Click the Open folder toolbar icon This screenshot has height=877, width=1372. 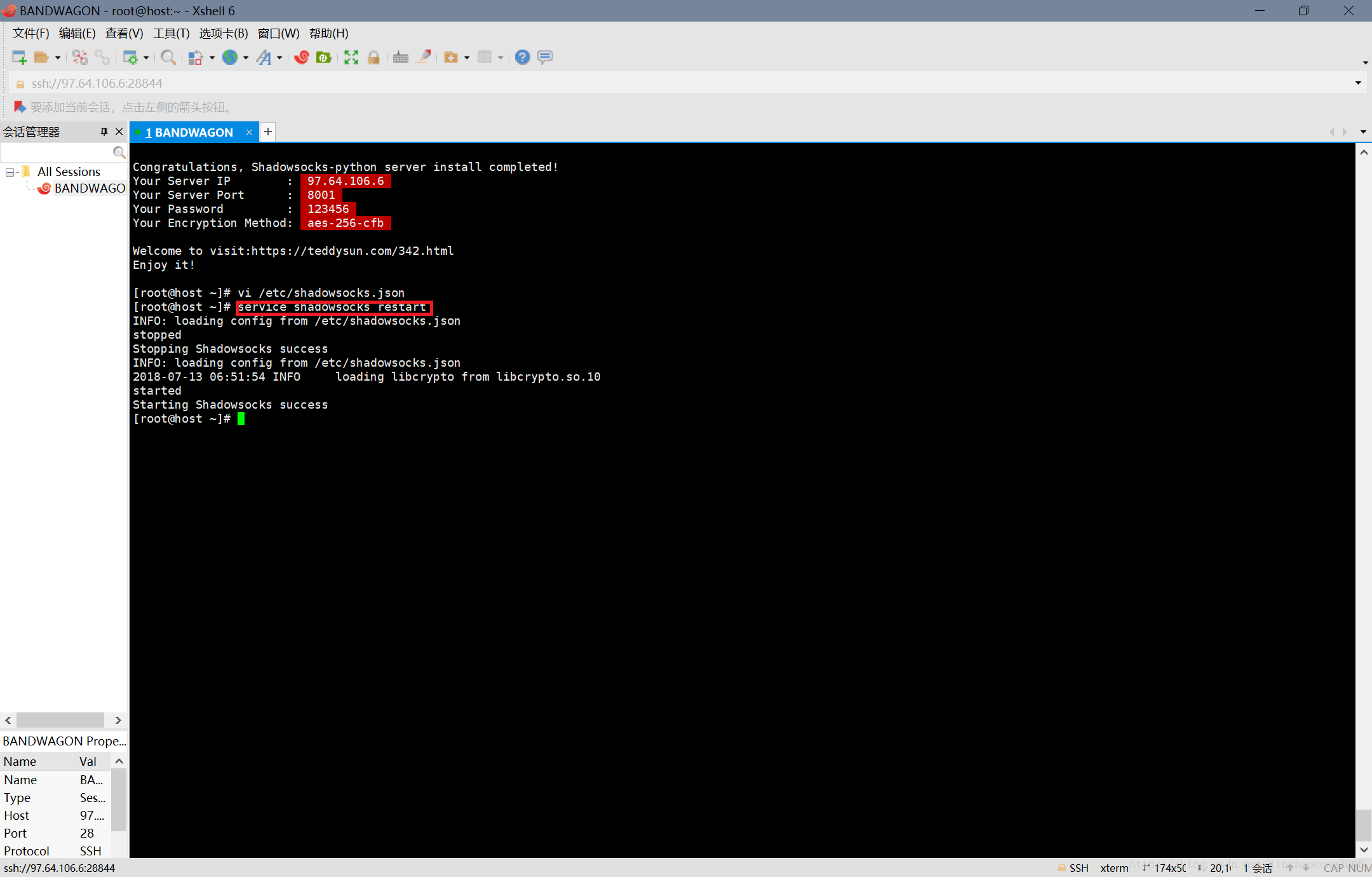[41, 57]
